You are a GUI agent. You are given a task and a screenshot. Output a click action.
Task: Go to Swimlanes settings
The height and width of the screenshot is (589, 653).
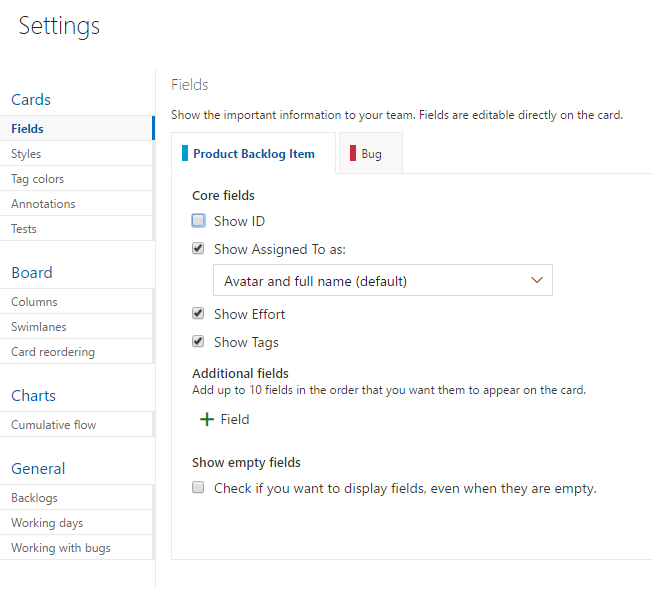77,326
